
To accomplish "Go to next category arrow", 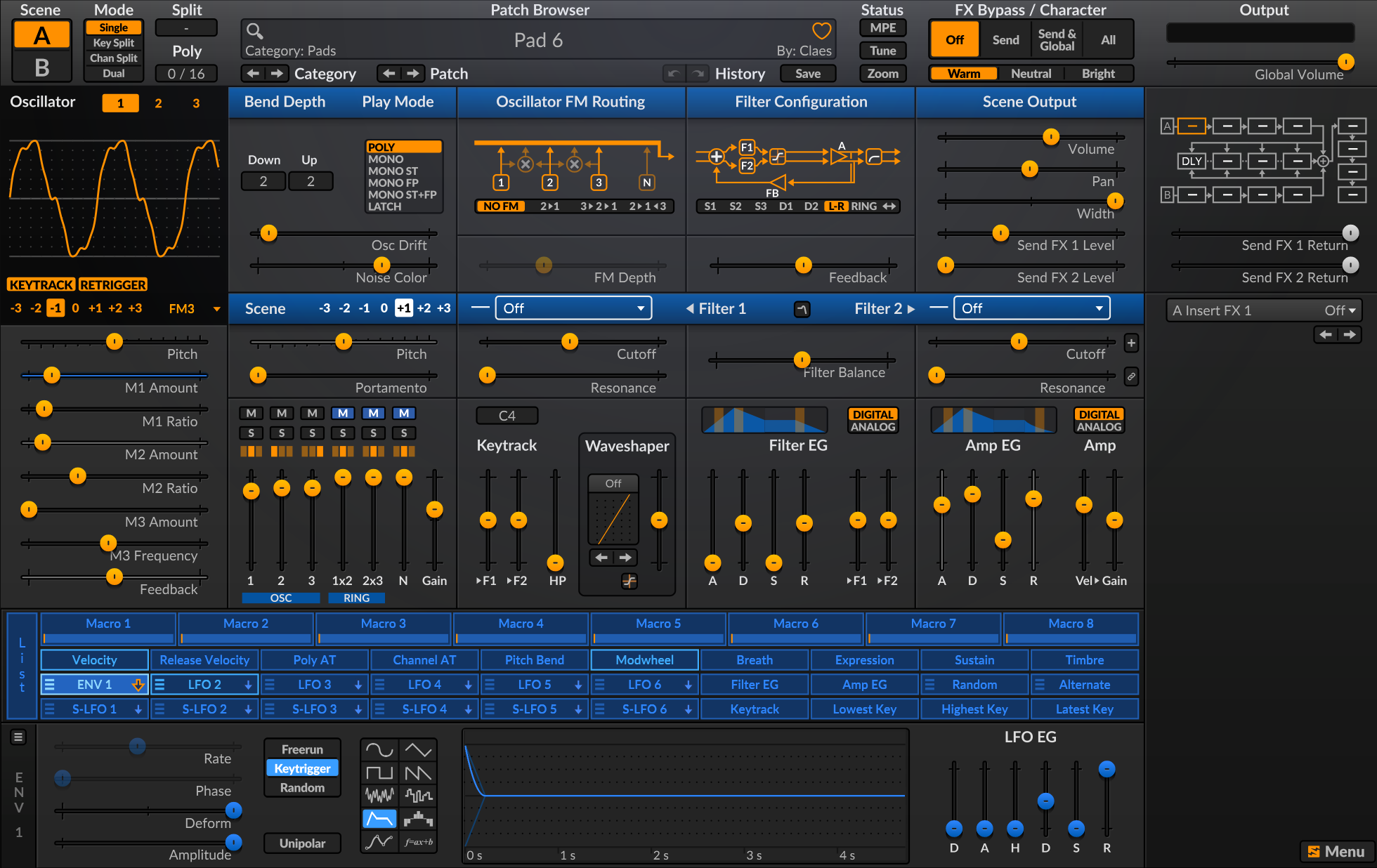I will 278,73.
